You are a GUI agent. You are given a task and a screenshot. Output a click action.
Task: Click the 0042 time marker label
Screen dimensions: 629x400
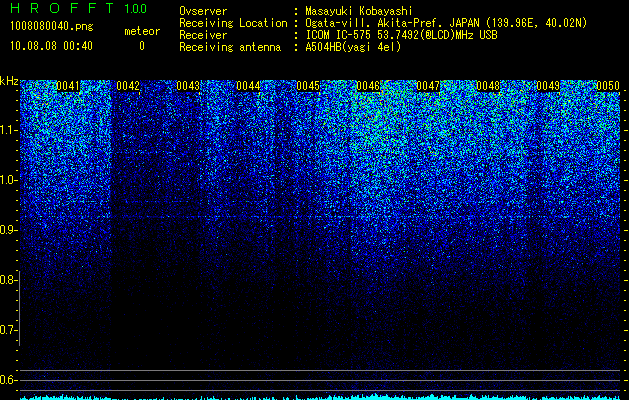(128, 86)
